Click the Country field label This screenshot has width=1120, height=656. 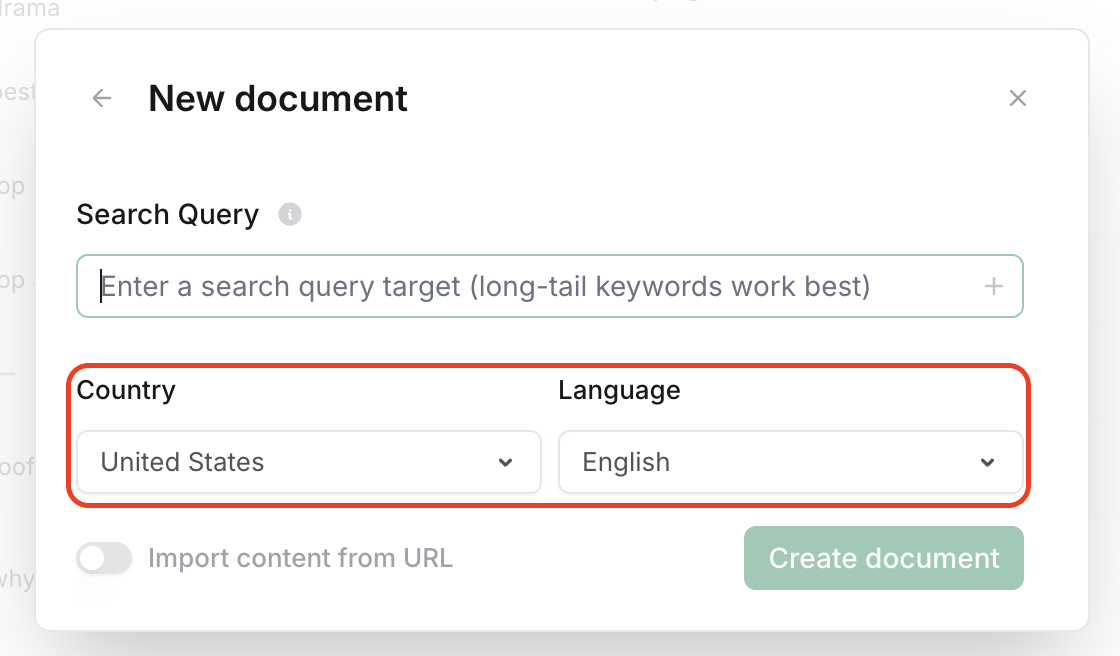(126, 390)
